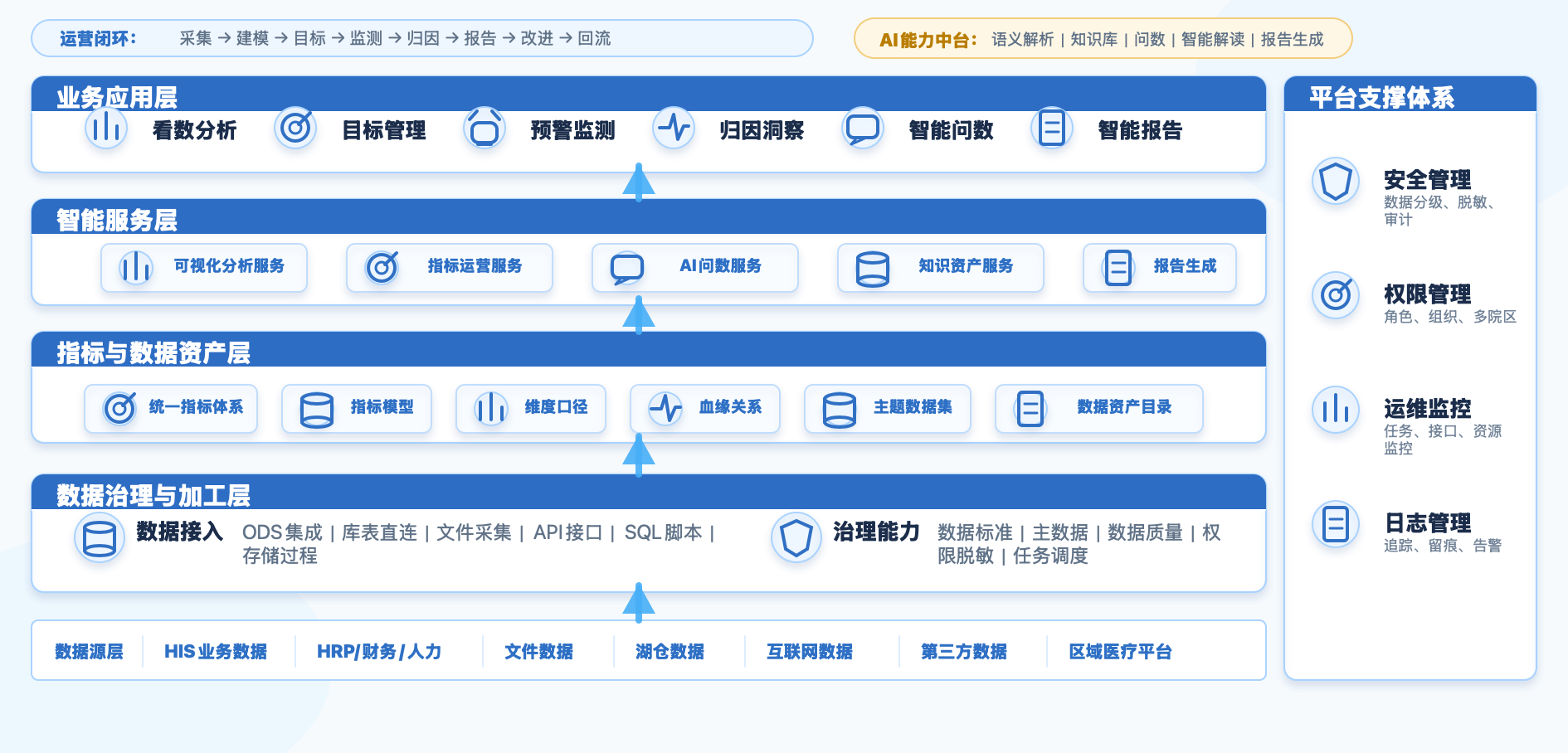Click the 权限管理 target icon
The image size is (1568, 753).
coord(1336,295)
